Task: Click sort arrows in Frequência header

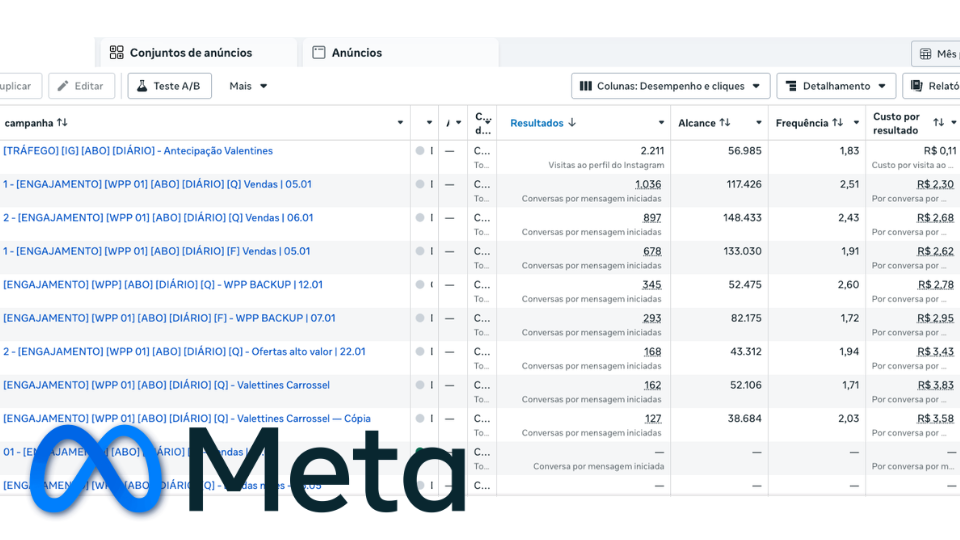Action: click(838, 123)
